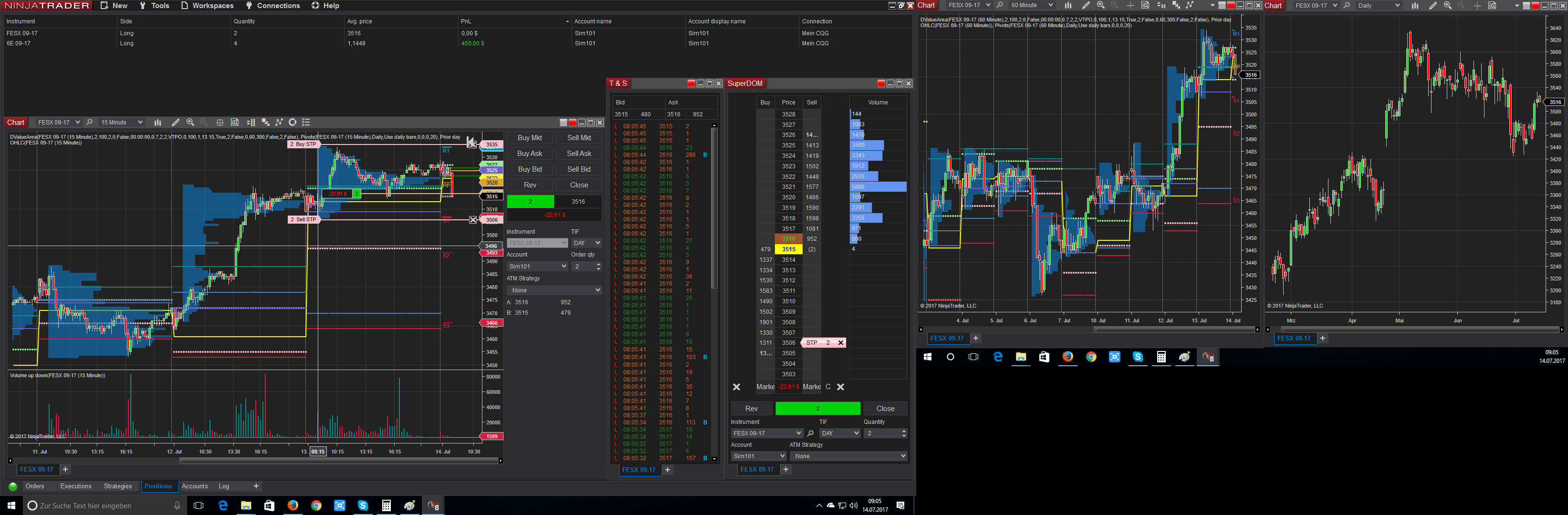Cancel the Sell STP order on 15 Minute chart
Viewport: 1568px width, 515px height.
point(473,219)
